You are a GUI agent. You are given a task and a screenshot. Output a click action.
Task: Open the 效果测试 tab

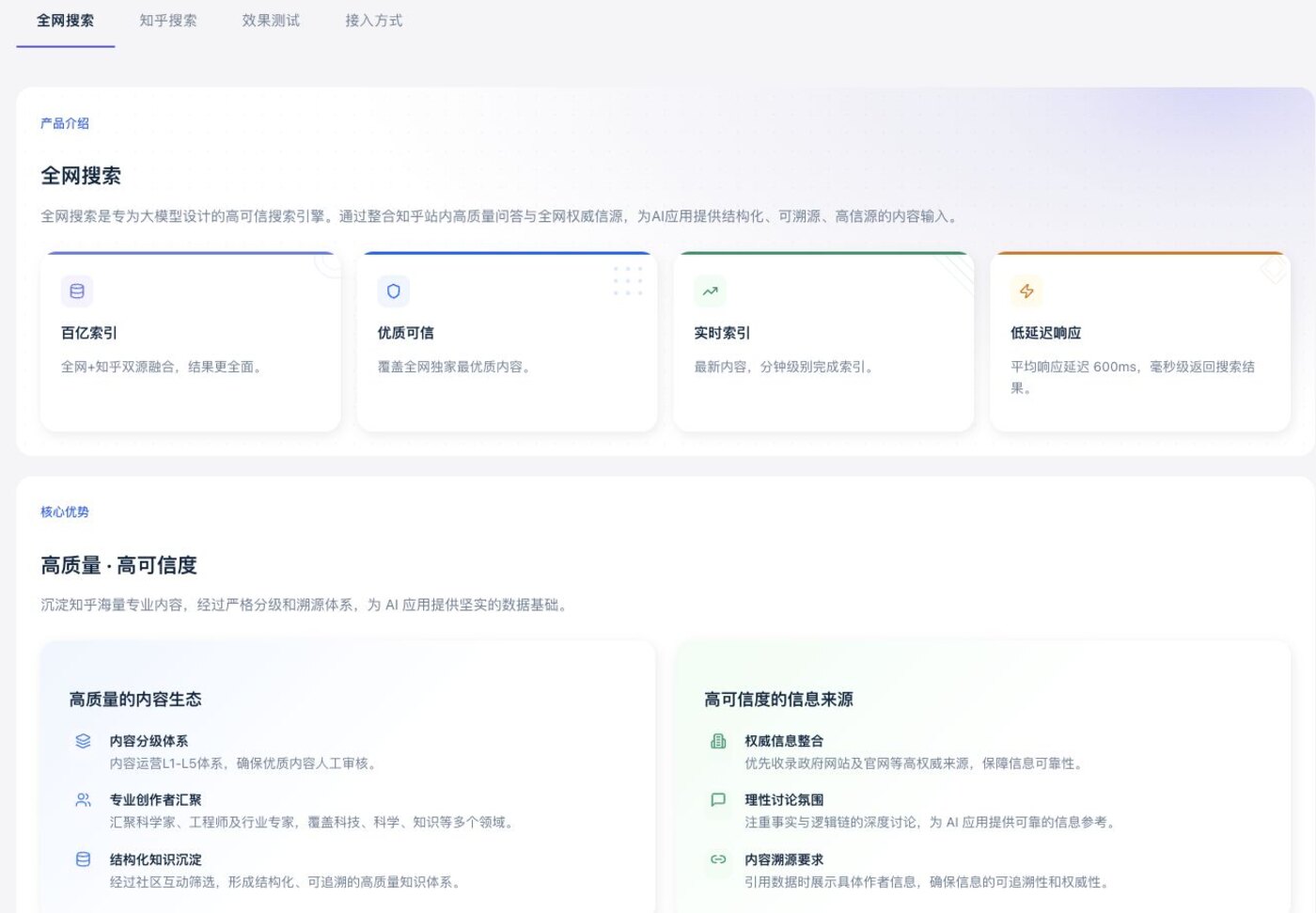271,21
